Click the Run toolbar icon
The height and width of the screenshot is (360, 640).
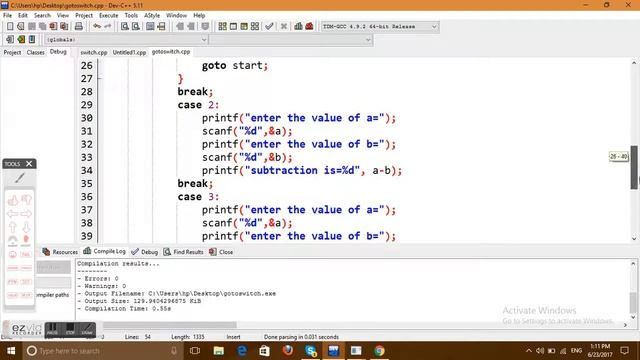233,26
